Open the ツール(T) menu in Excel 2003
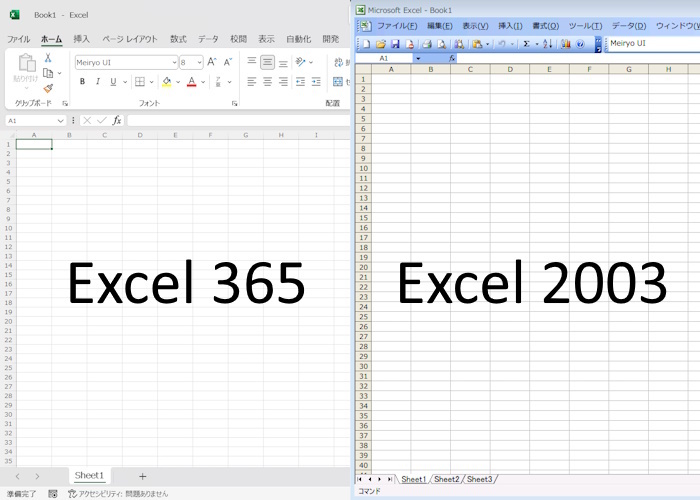Image resolution: width=700 pixels, height=500 pixels. click(585, 26)
